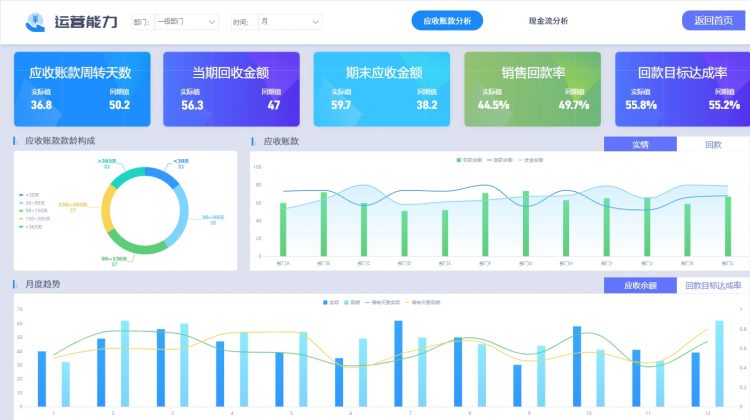750x420 pixels.
Task: Switch to 回款目标达成率 tab in 月度趋势
Action: point(713,285)
